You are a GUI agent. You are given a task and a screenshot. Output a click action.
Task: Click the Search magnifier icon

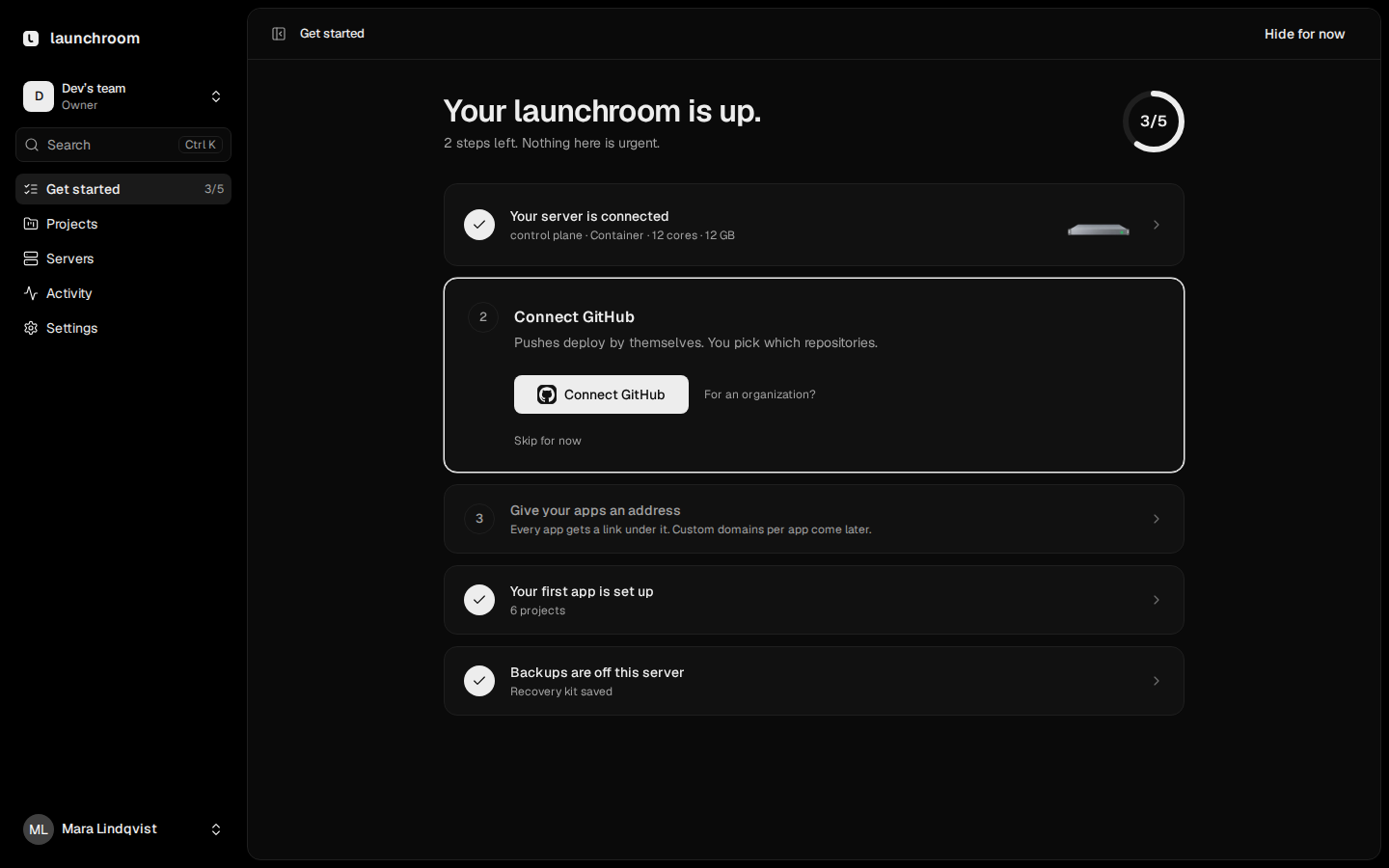coord(32,145)
